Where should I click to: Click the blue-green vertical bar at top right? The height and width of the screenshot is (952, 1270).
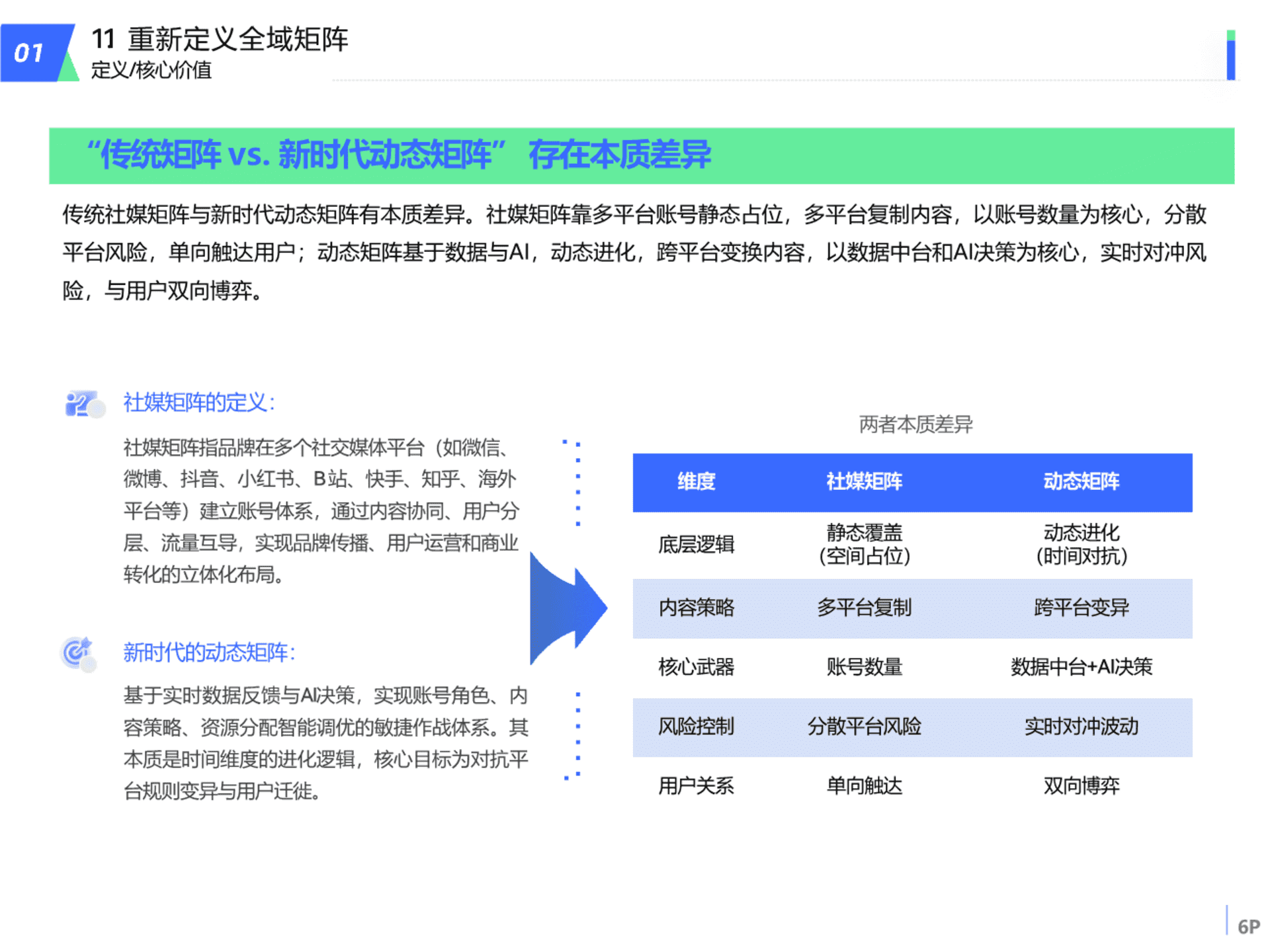point(1230,56)
